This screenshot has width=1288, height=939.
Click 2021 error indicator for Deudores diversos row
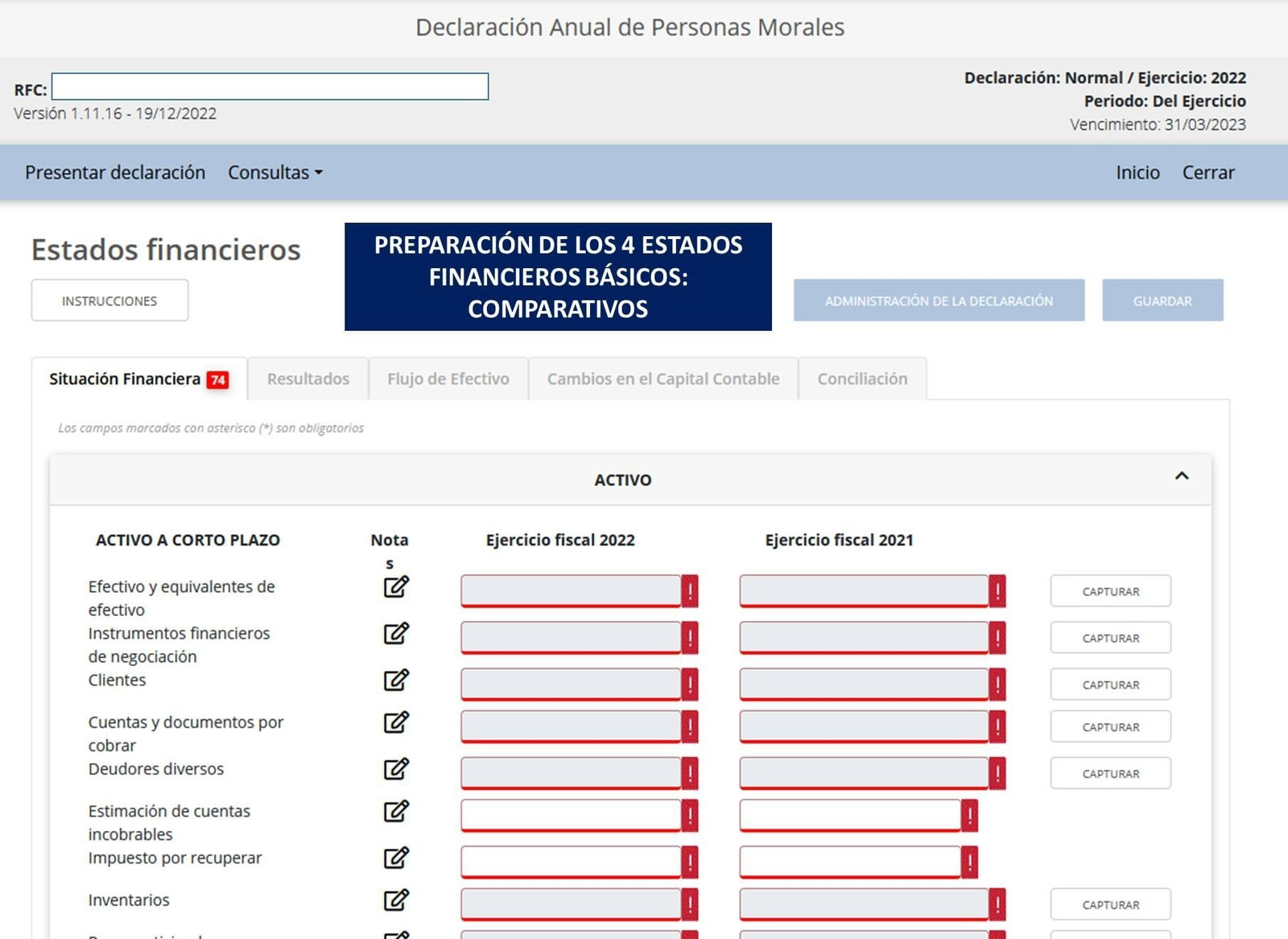(997, 773)
